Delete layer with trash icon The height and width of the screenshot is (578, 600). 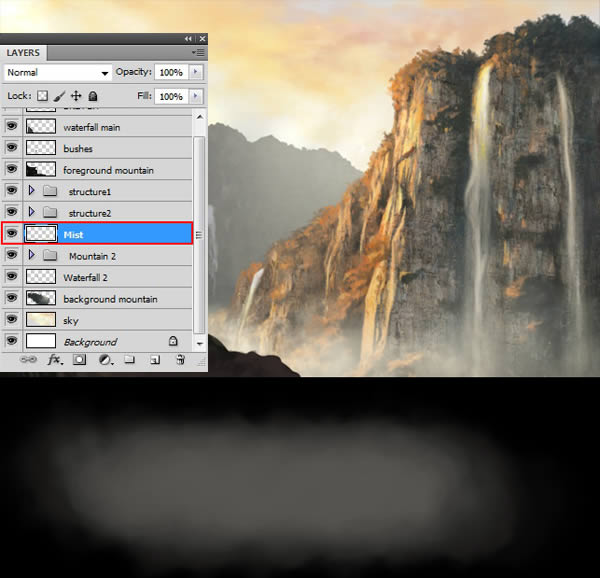coord(180,360)
